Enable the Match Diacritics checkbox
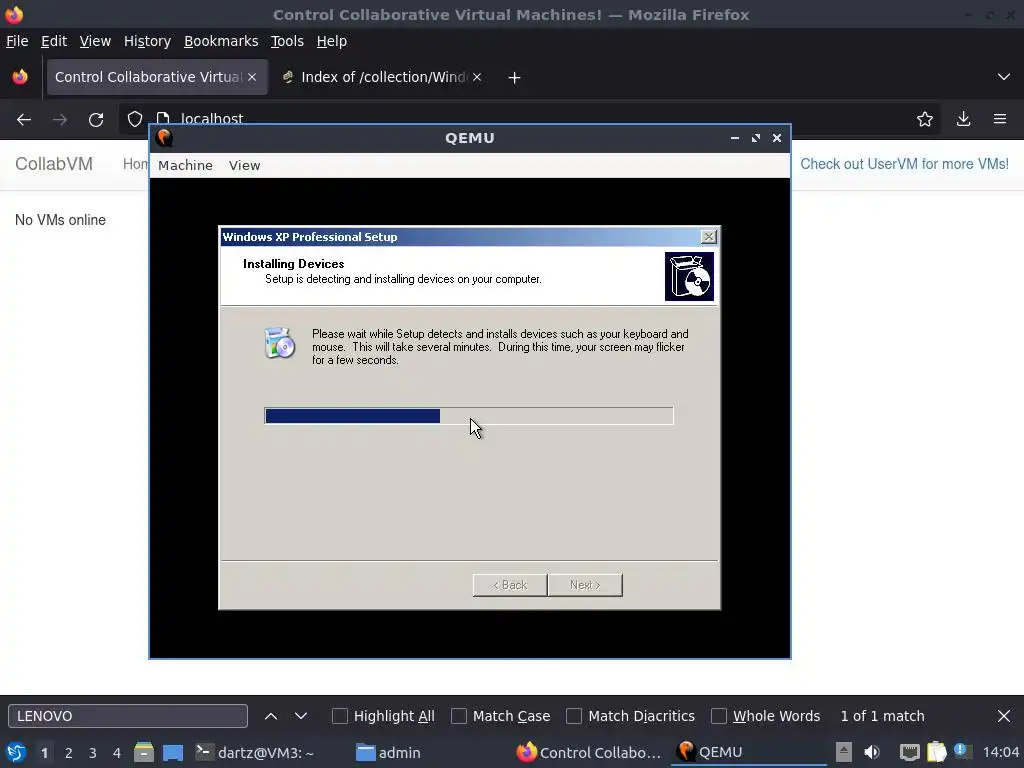1024x768 pixels. click(x=573, y=716)
